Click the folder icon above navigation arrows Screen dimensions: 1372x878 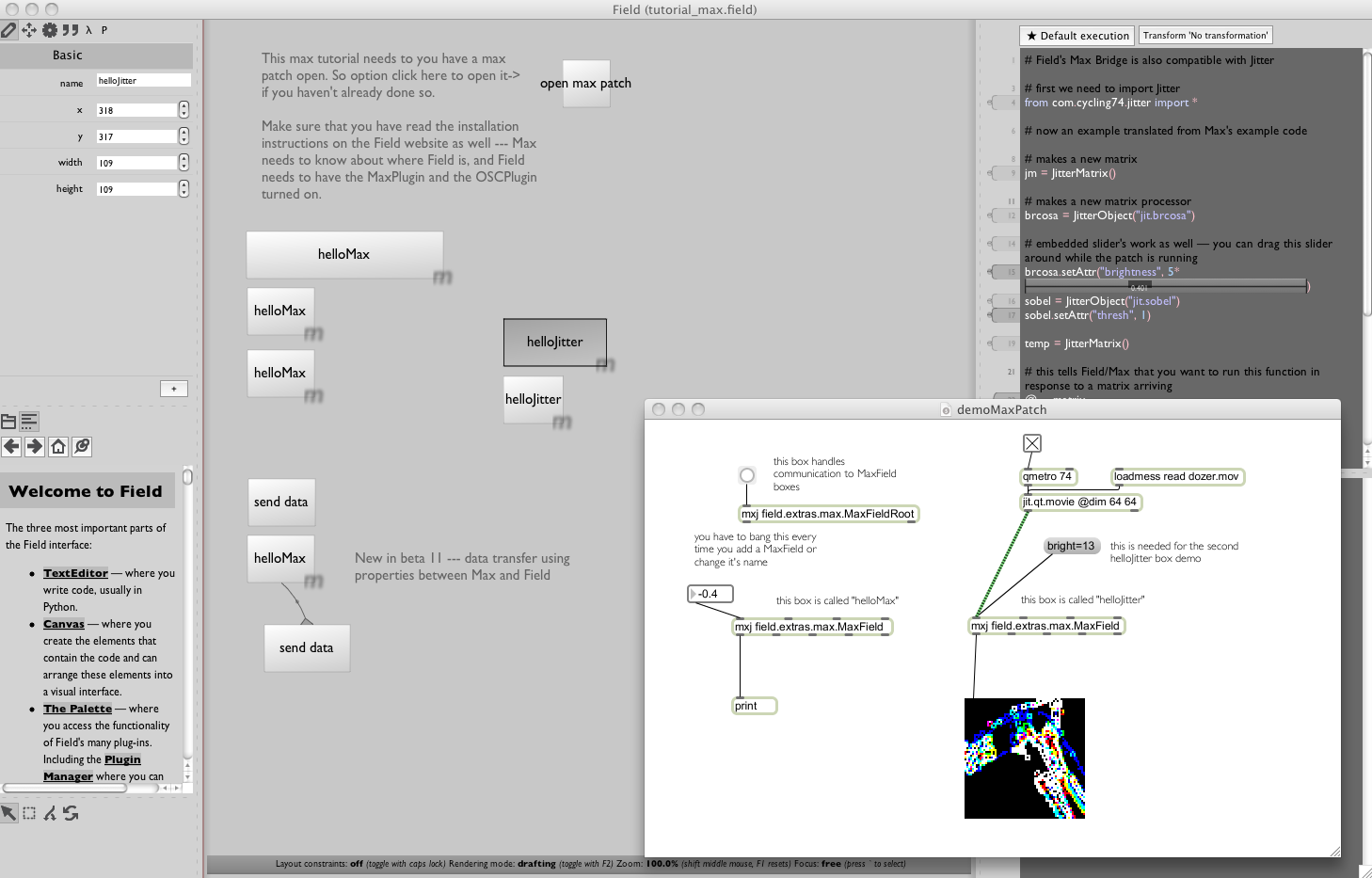point(8,422)
